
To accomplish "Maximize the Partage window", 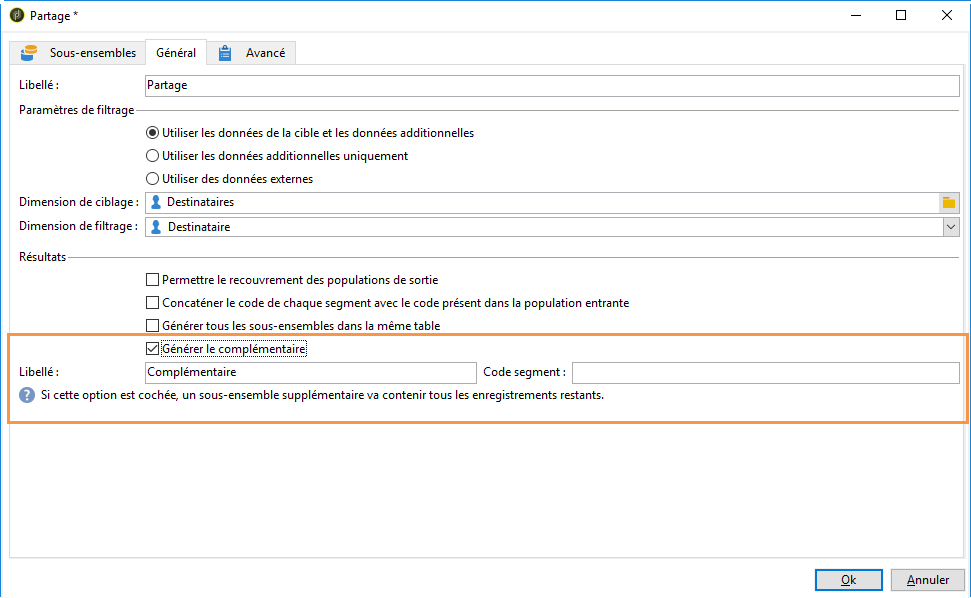I will click(x=901, y=15).
